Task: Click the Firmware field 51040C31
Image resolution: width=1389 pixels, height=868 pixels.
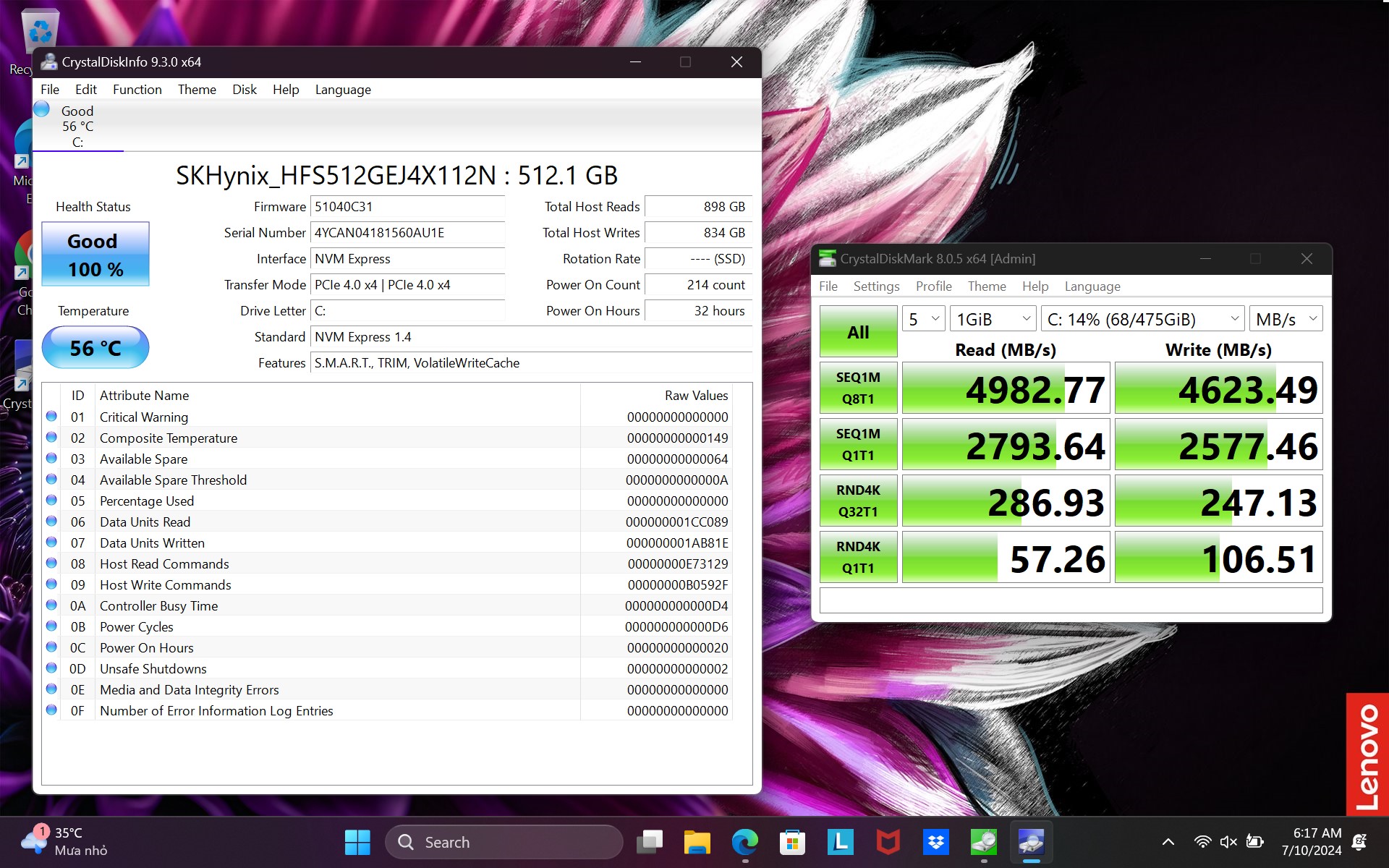Action: tap(407, 206)
